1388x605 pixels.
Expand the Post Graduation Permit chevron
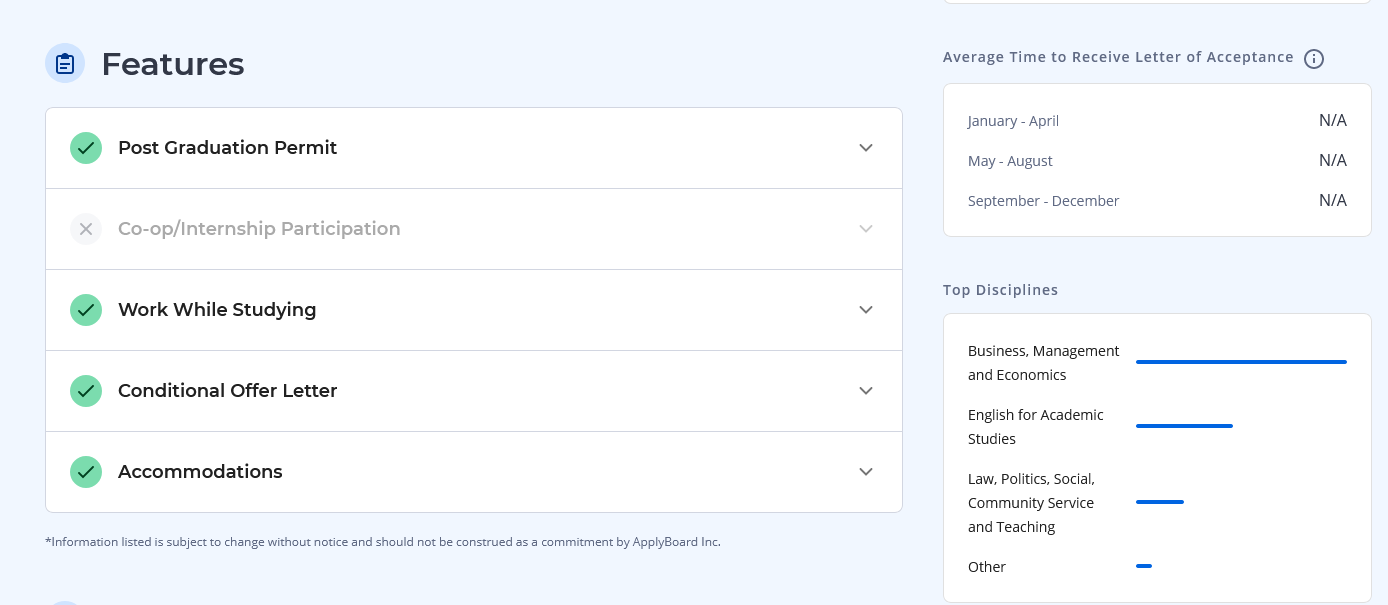point(866,148)
